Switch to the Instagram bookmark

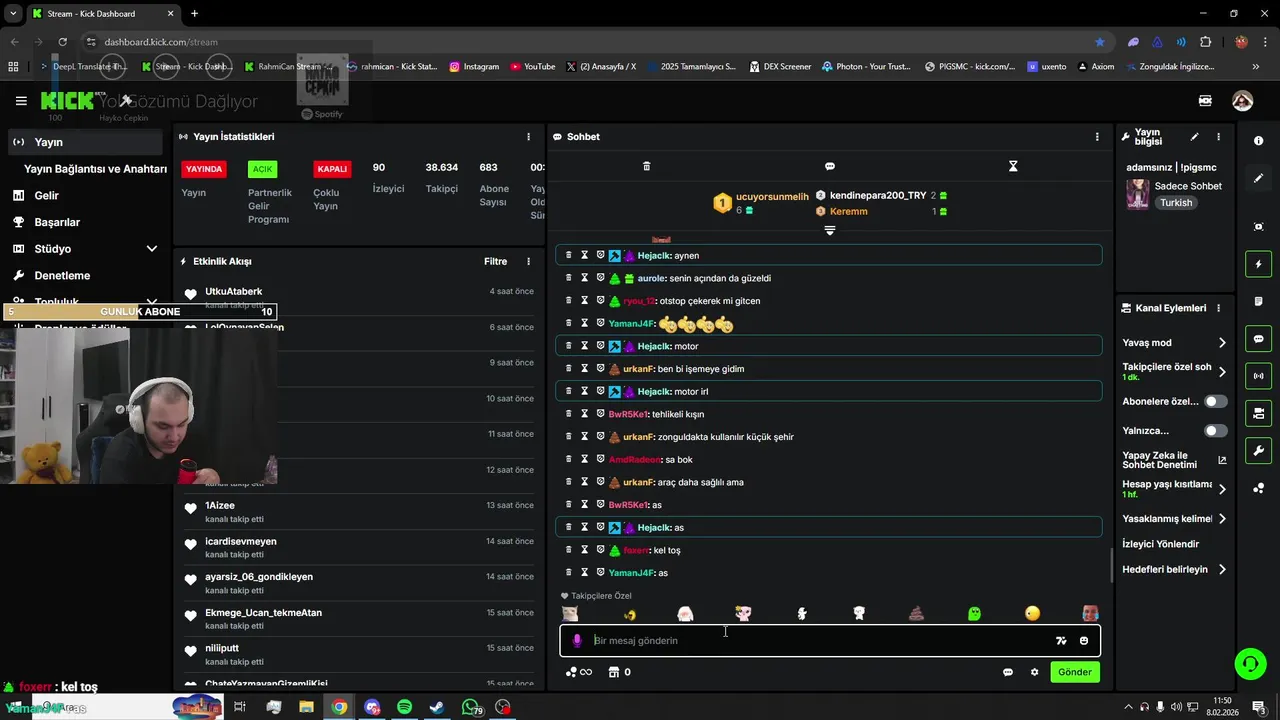(x=474, y=67)
